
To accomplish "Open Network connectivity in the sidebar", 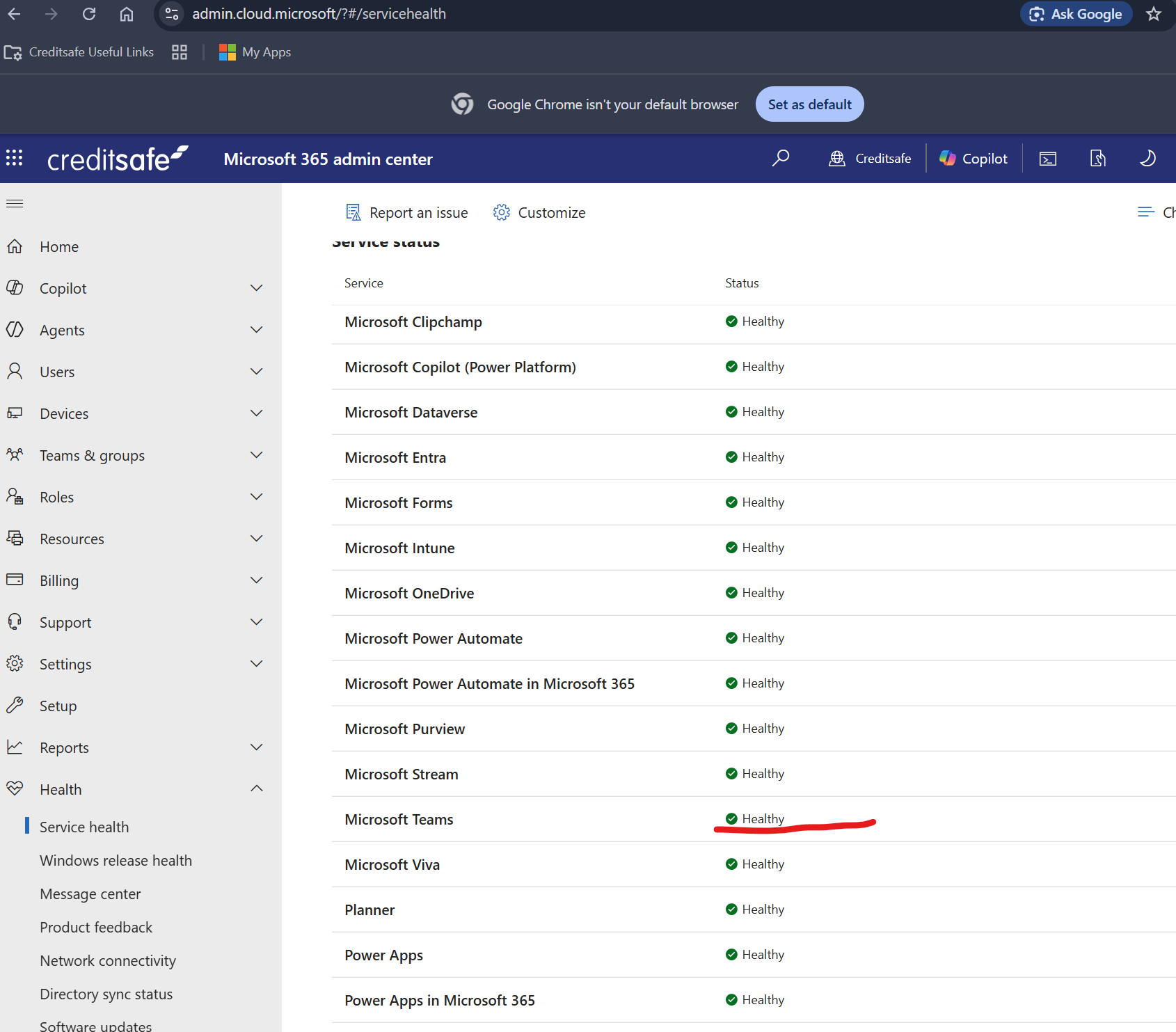I will (x=108, y=960).
